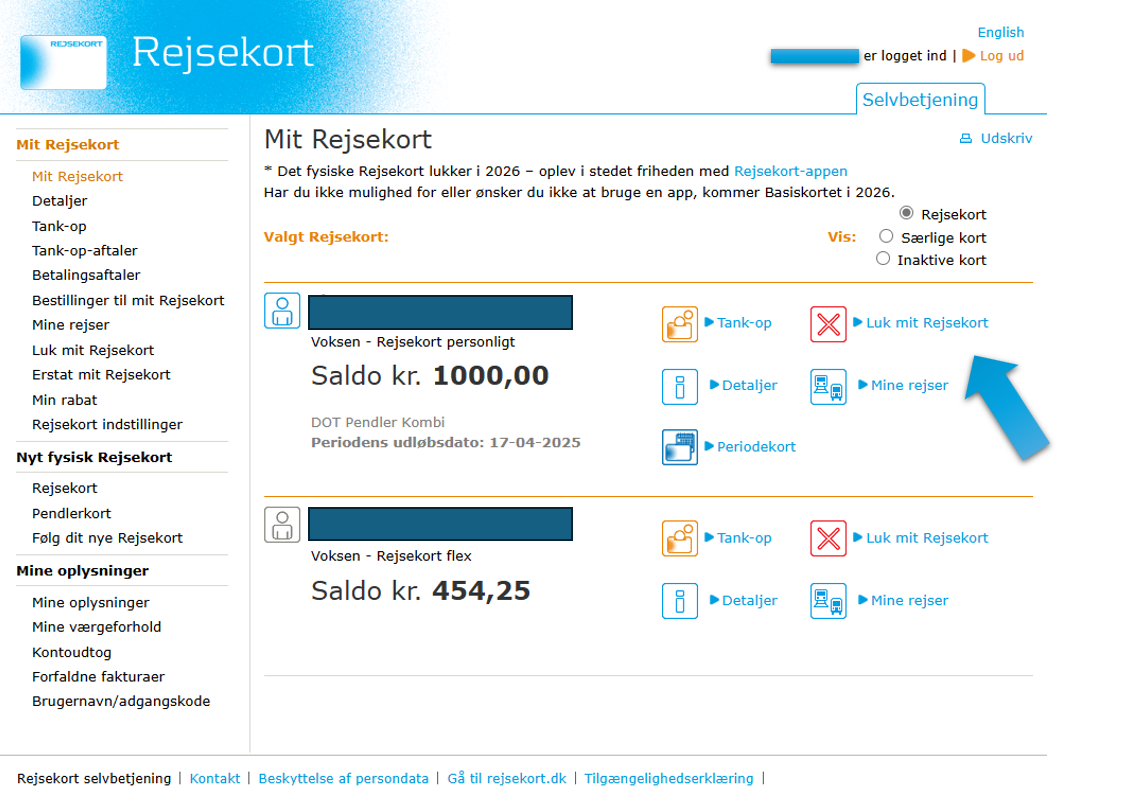Select the Inaktive kort radio option
The height and width of the screenshot is (799, 1147).
pyautogui.click(x=883, y=259)
